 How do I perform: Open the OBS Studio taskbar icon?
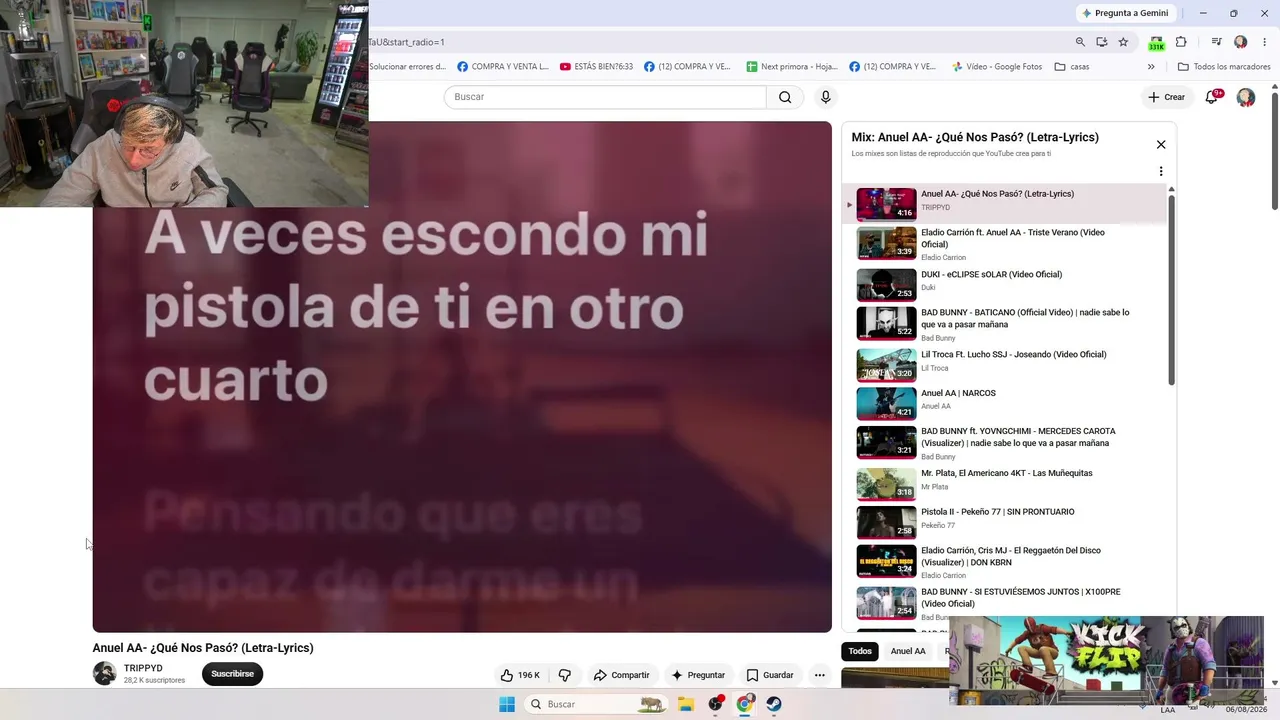715,704
